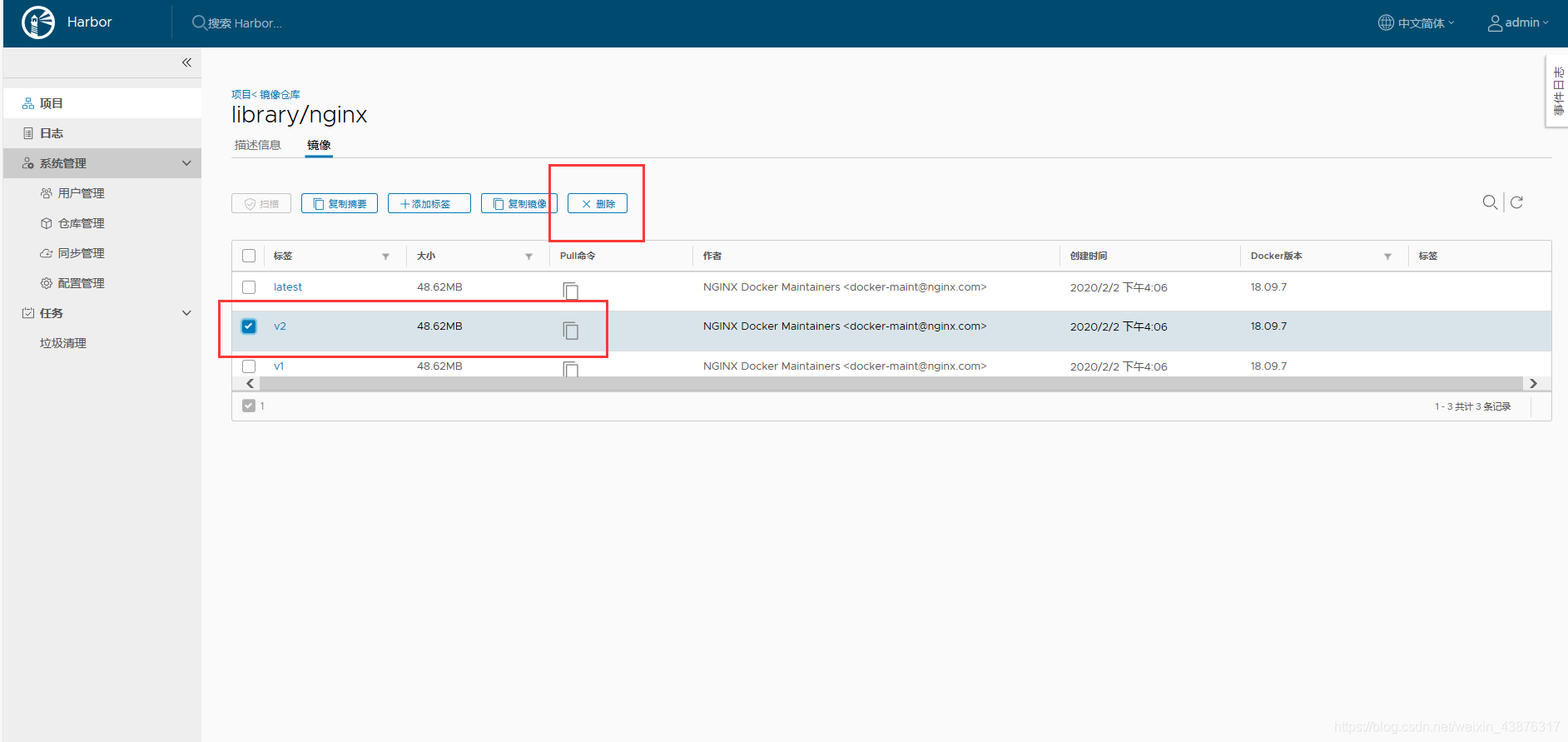Screen dimensions: 1568x742
Task: Click the library/nginx page title
Action: (x=300, y=115)
